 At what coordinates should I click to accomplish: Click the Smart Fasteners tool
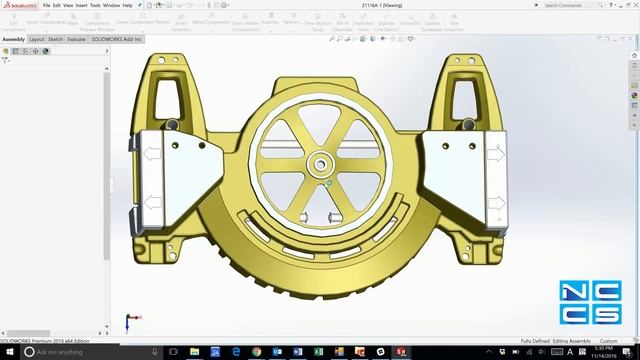click(181, 23)
